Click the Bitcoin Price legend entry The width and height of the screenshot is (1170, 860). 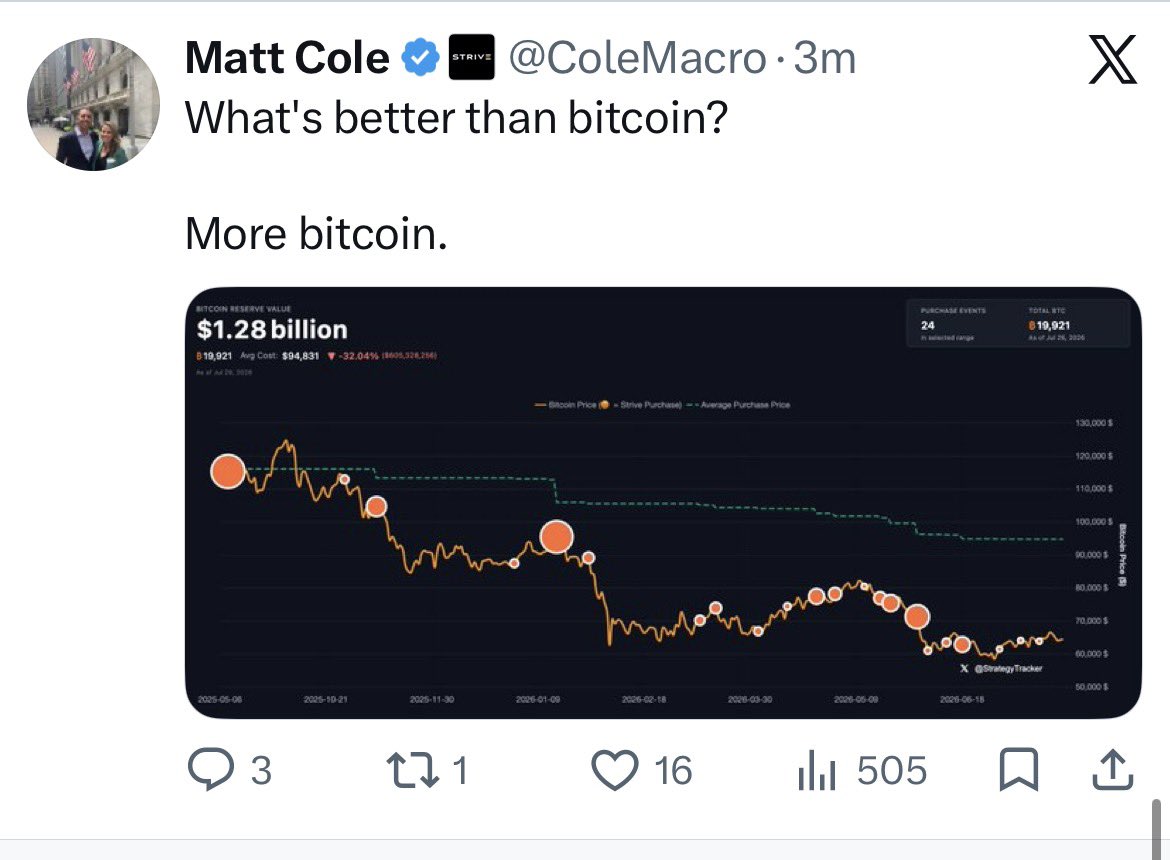click(x=566, y=405)
